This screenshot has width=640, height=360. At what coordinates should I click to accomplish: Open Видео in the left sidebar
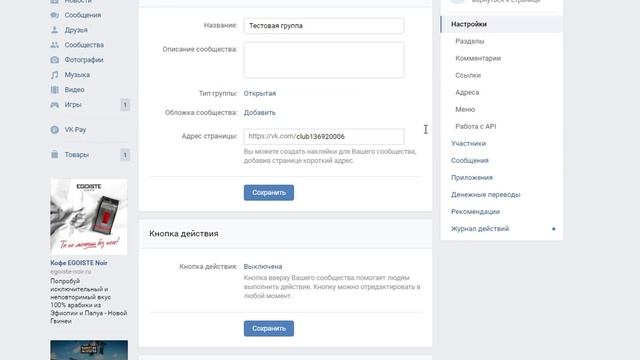[x=74, y=90]
